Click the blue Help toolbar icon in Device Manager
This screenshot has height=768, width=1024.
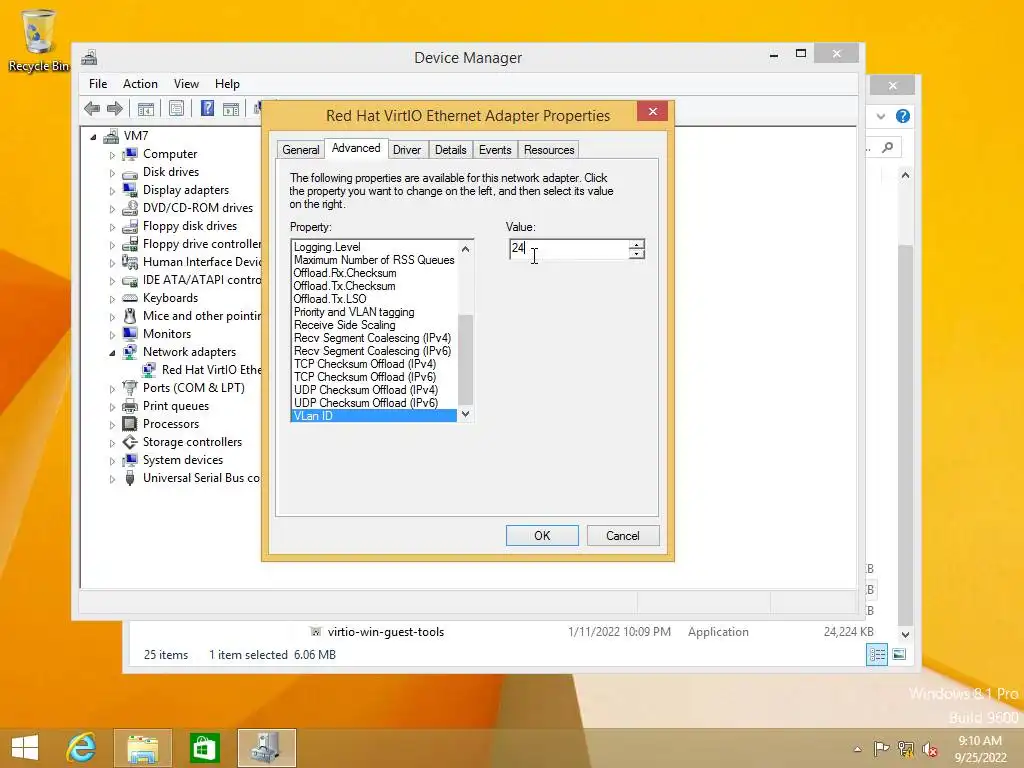coord(207,108)
